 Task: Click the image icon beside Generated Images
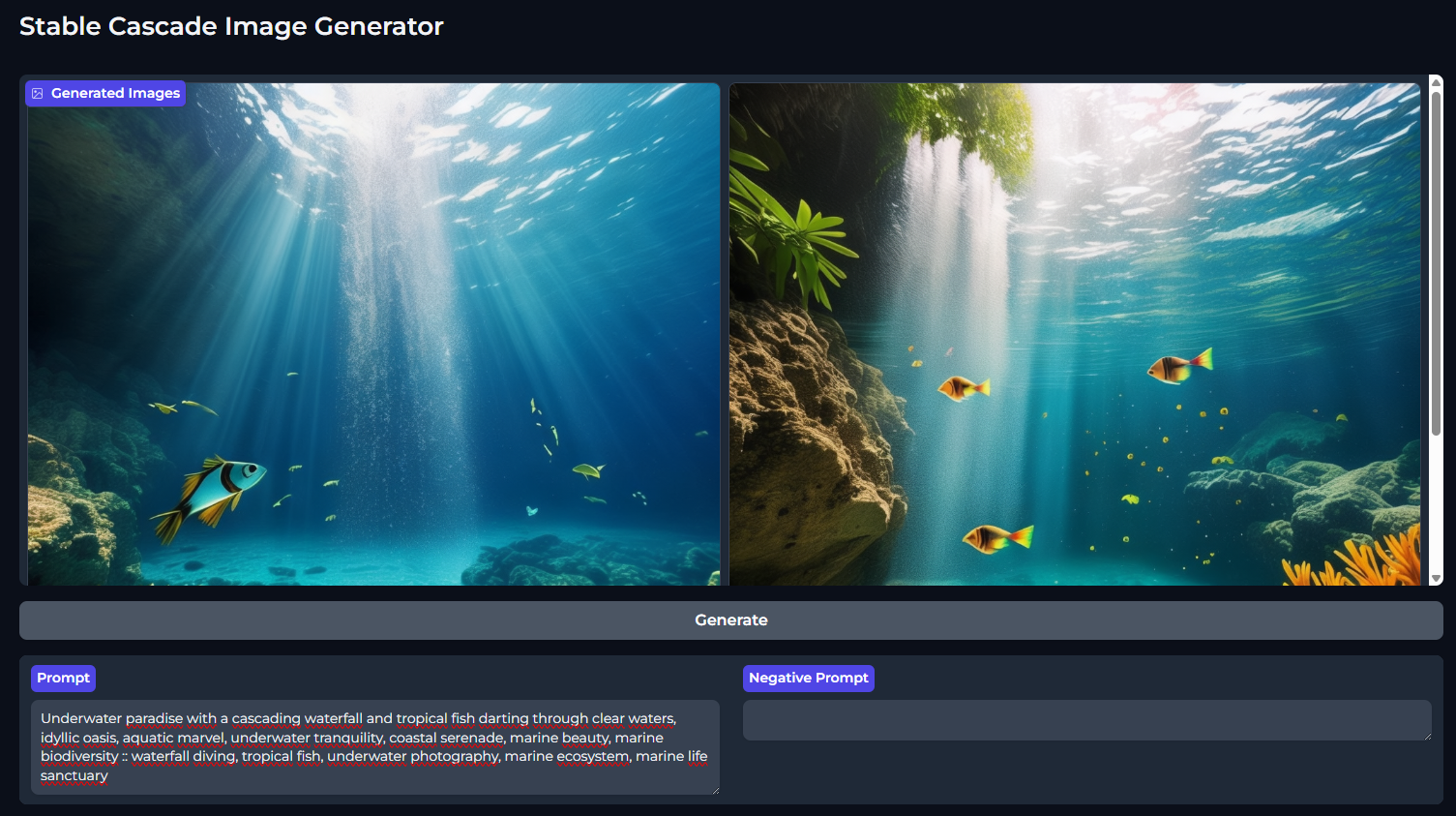coord(38,93)
